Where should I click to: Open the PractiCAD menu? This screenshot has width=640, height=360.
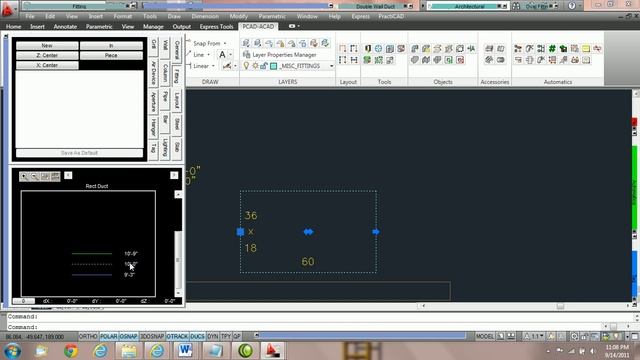tap(391, 16)
